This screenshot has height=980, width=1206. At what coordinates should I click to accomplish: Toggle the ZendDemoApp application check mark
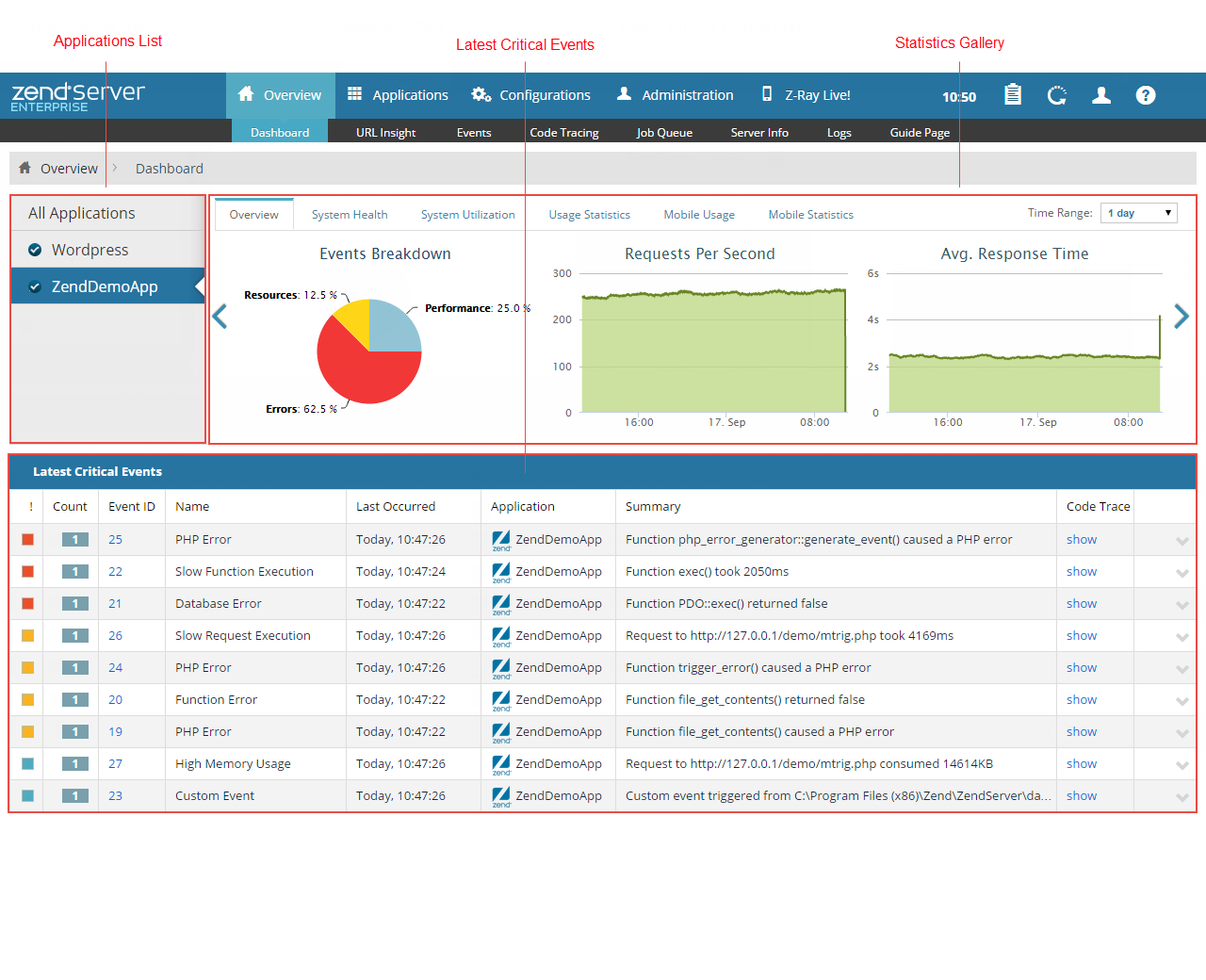click(x=35, y=287)
